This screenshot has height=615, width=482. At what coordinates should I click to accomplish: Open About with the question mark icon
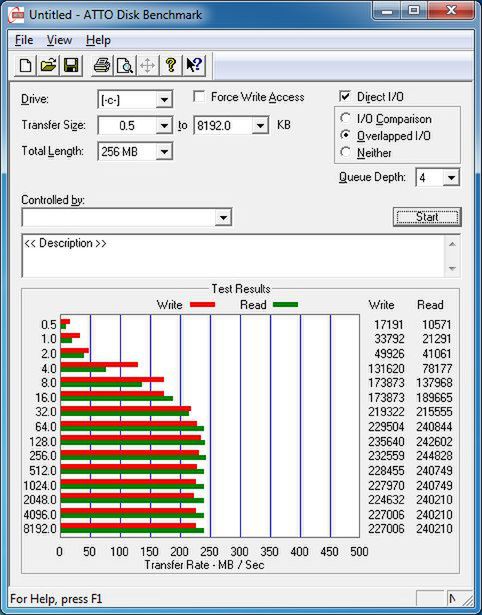tap(171, 65)
